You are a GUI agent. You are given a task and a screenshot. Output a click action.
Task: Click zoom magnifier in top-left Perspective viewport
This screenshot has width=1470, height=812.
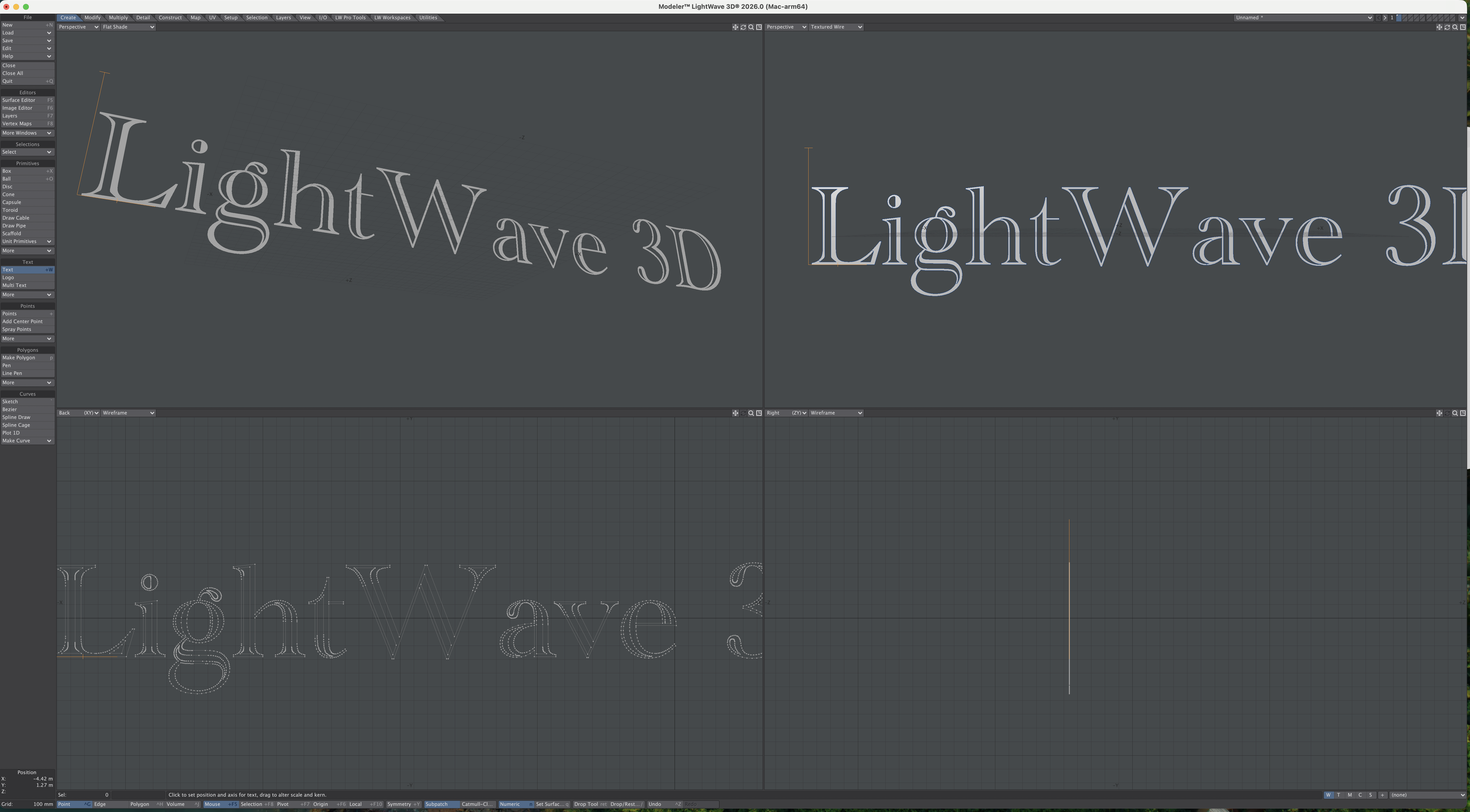pos(751,27)
